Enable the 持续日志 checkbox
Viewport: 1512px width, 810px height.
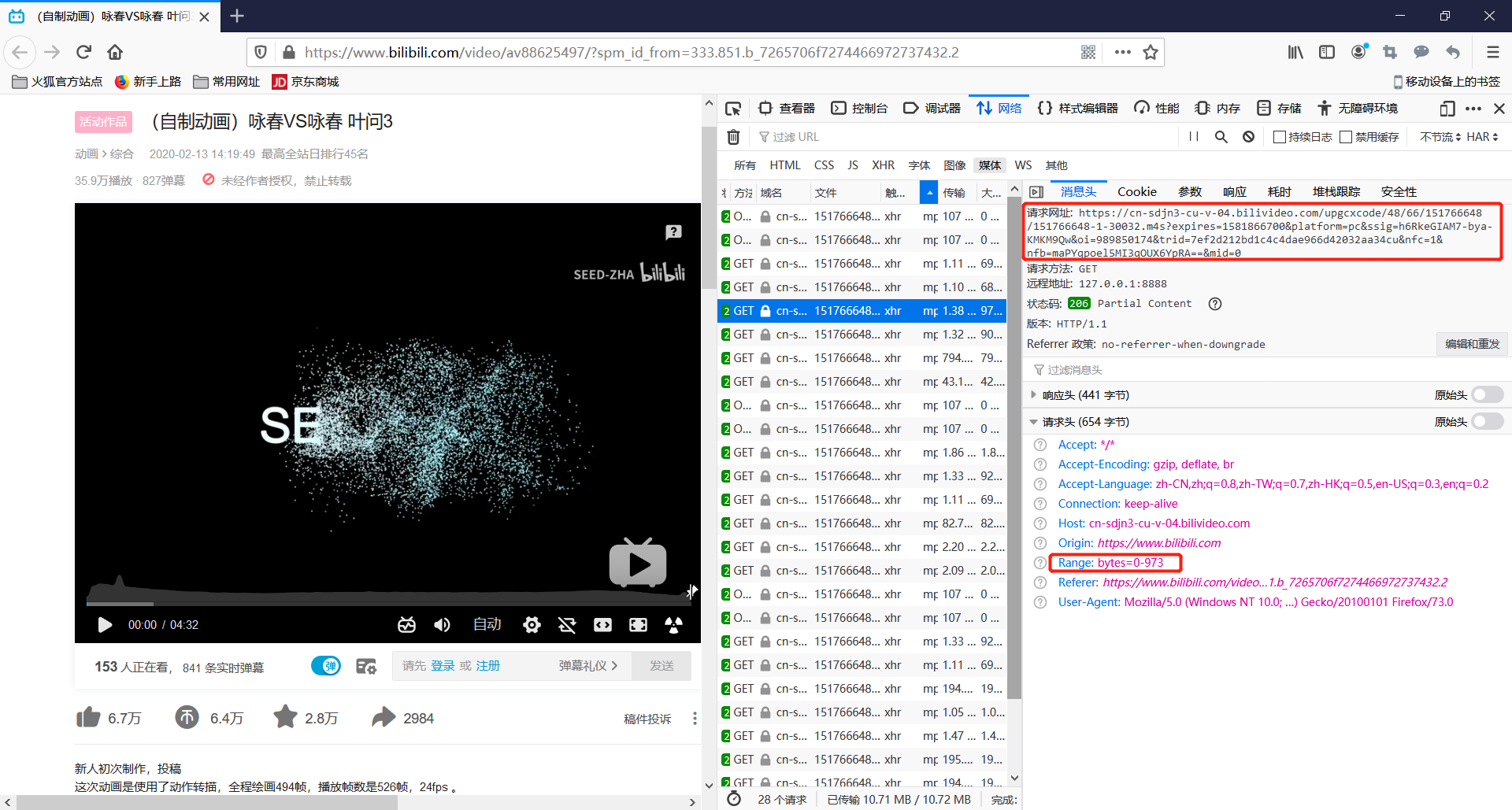click(x=1280, y=137)
